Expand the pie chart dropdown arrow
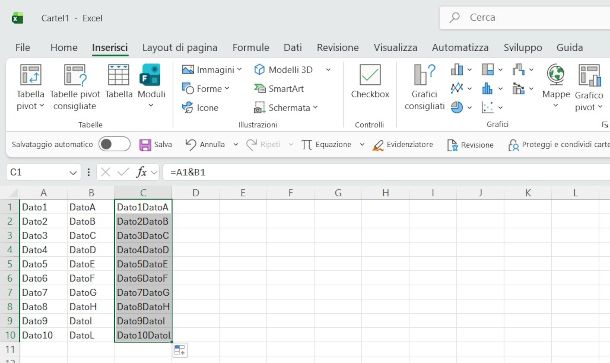 [470, 107]
